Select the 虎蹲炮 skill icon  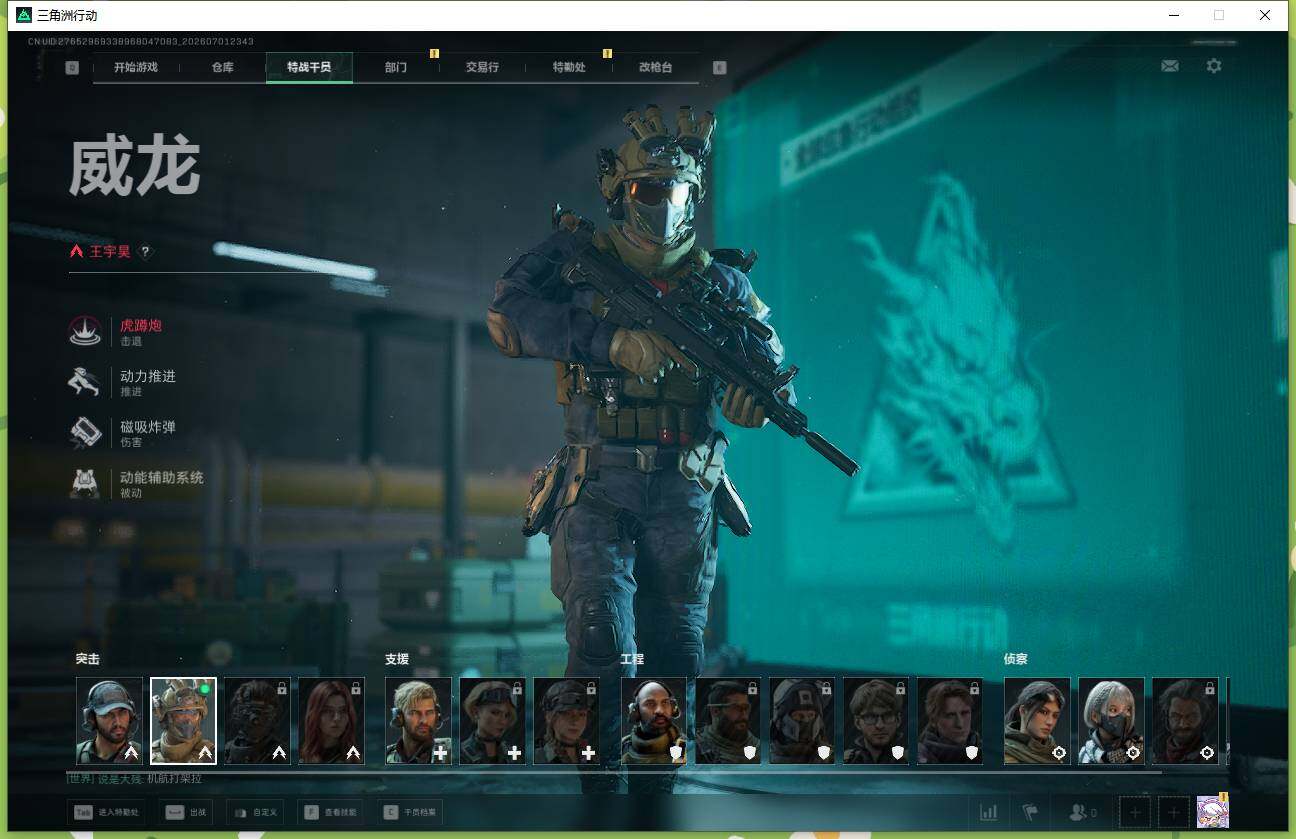(84, 332)
